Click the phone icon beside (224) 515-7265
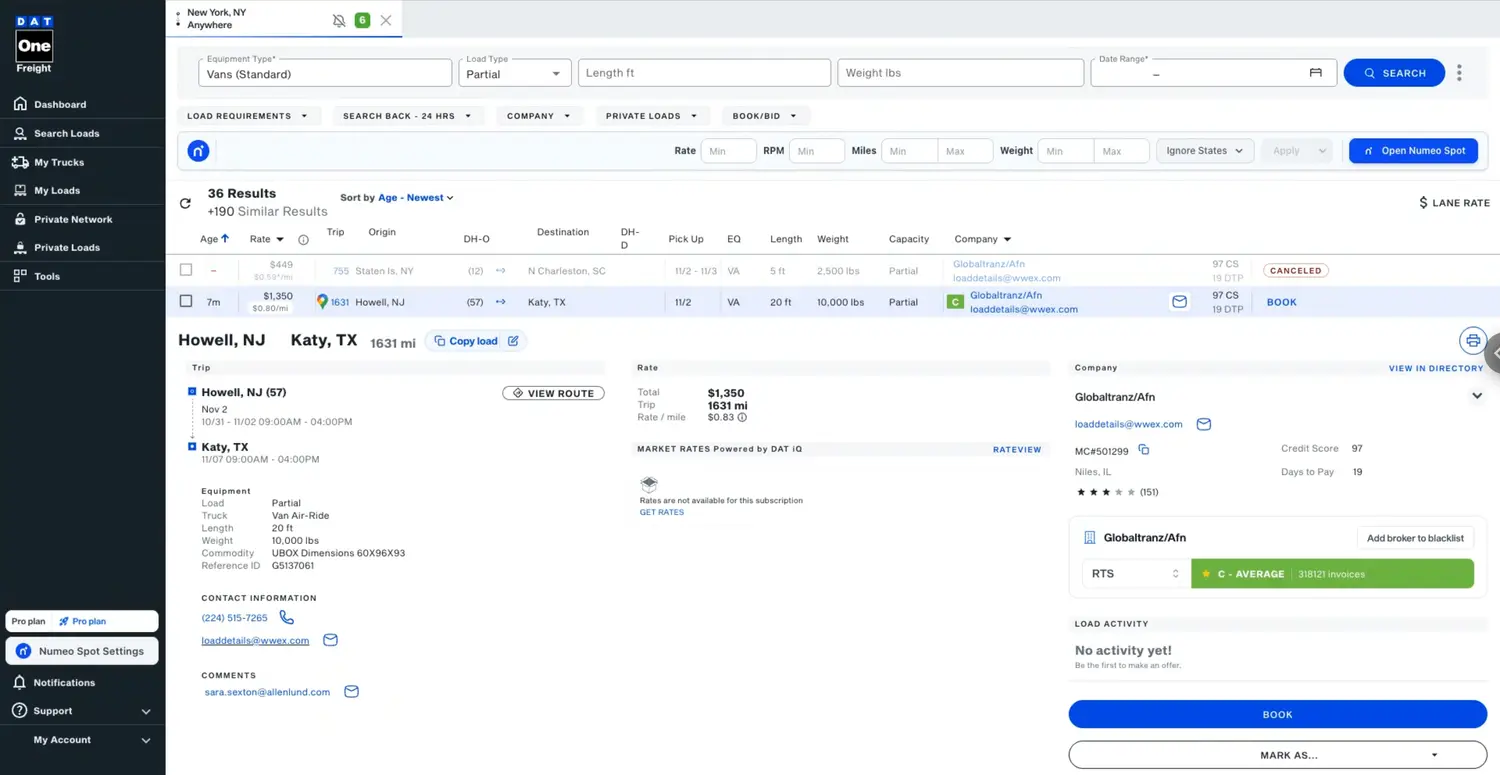Viewport: 1500px width, 775px height. coord(287,618)
